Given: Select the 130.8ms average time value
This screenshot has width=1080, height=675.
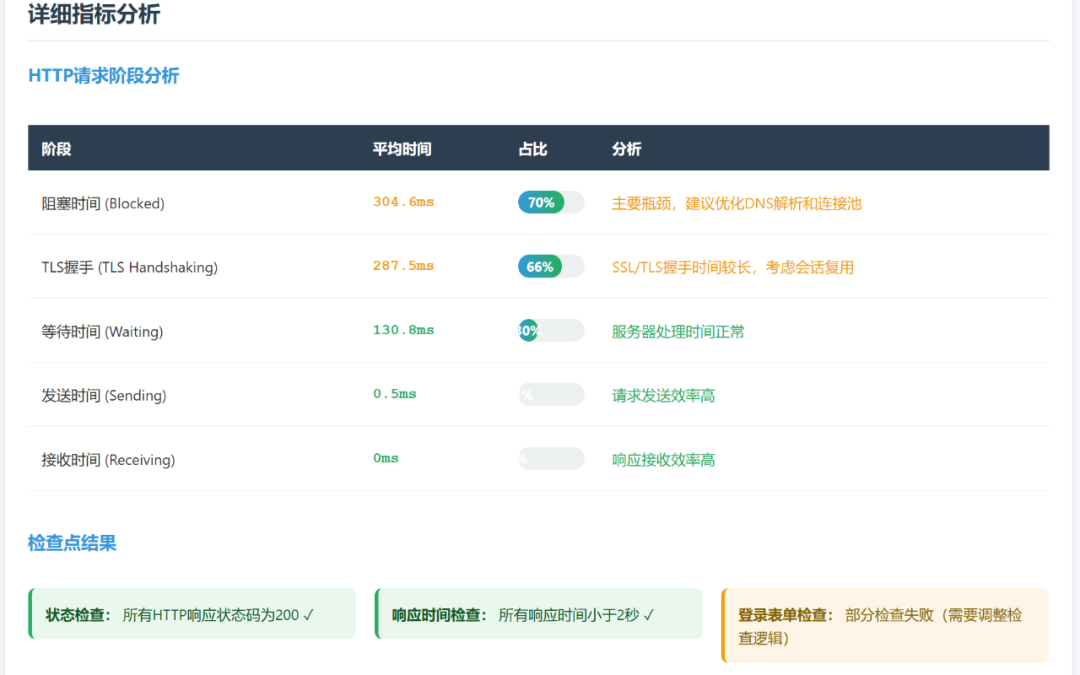Looking at the screenshot, I should click(403, 330).
